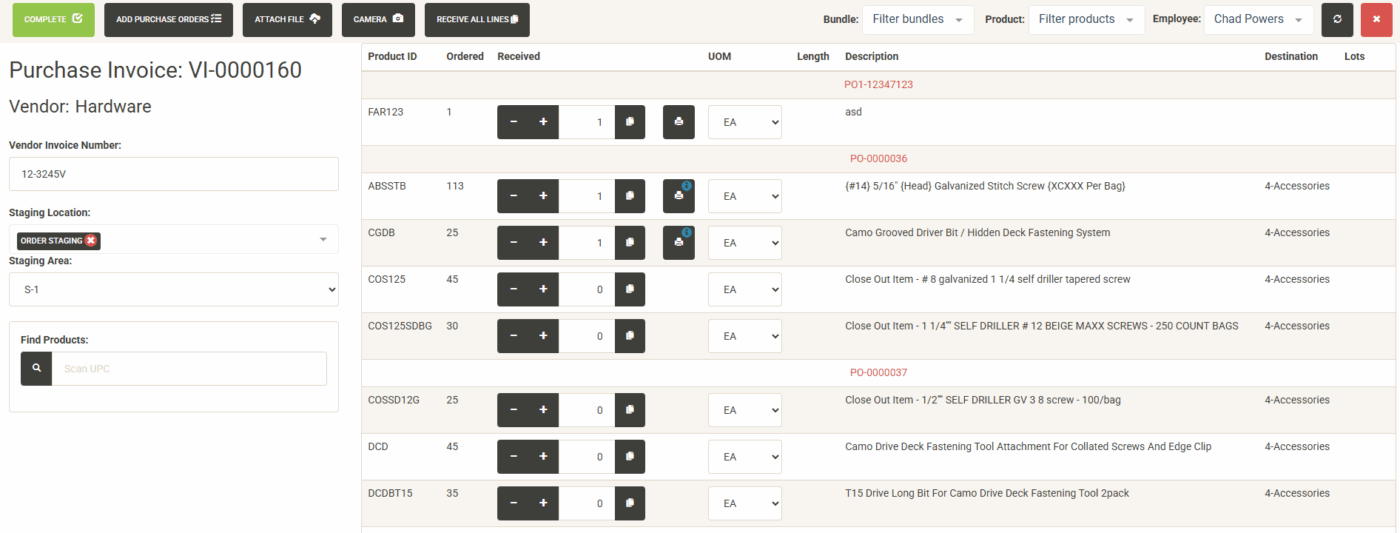Increase received quantity for ABSSTB
The image size is (1400, 533).
coord(543,196)
